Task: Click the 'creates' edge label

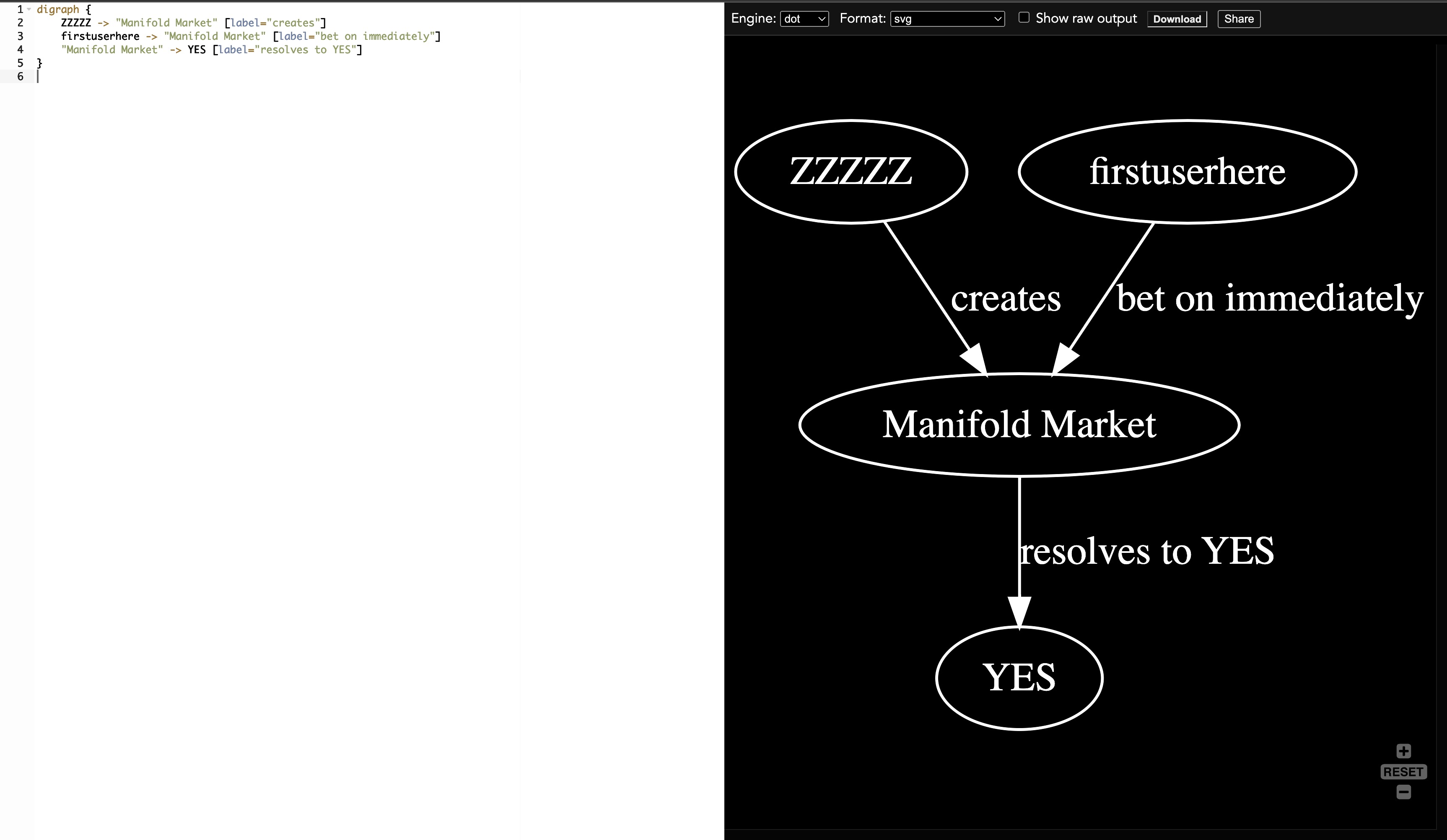Action: [x=1006, y=298]
